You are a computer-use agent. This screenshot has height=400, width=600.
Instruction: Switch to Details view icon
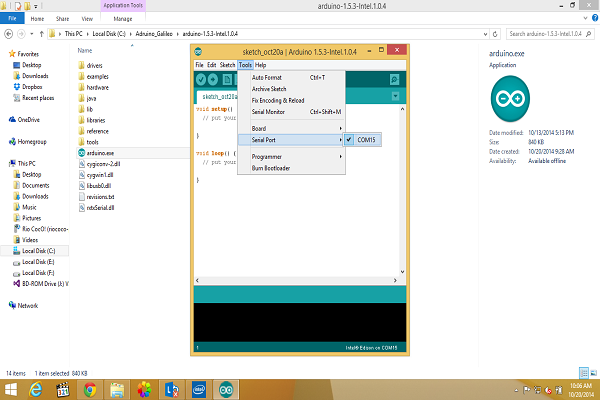tap(584, 372)
